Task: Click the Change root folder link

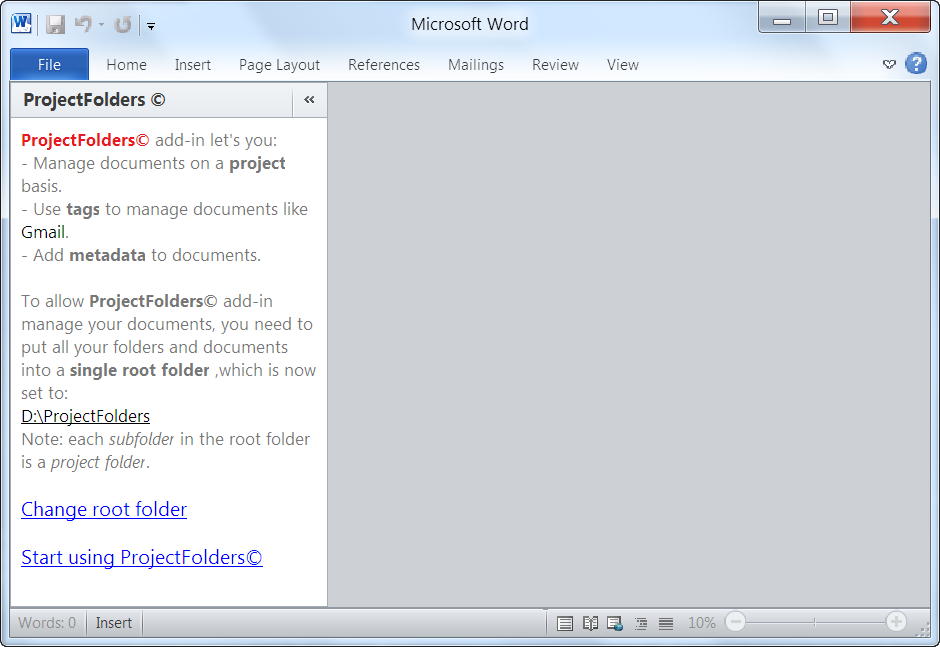Action: point(104,509)
